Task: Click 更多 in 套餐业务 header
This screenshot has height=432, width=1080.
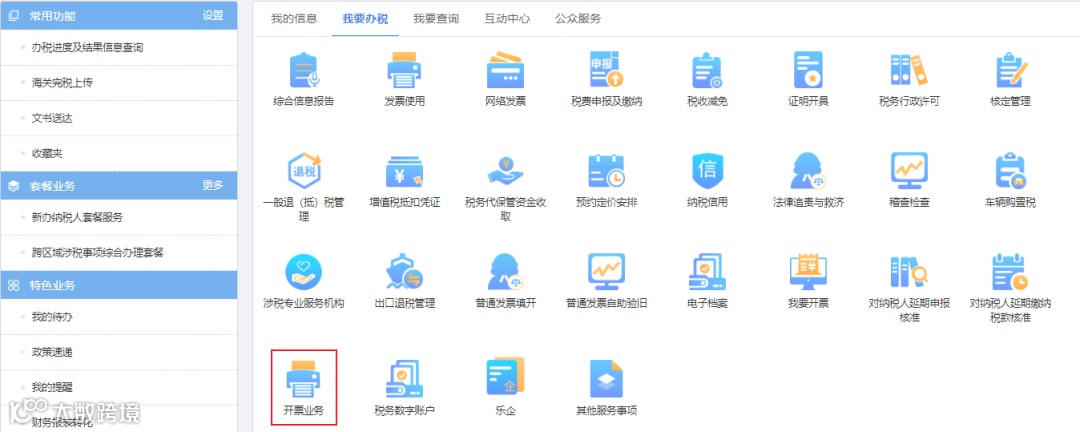Action: [213, 185]
